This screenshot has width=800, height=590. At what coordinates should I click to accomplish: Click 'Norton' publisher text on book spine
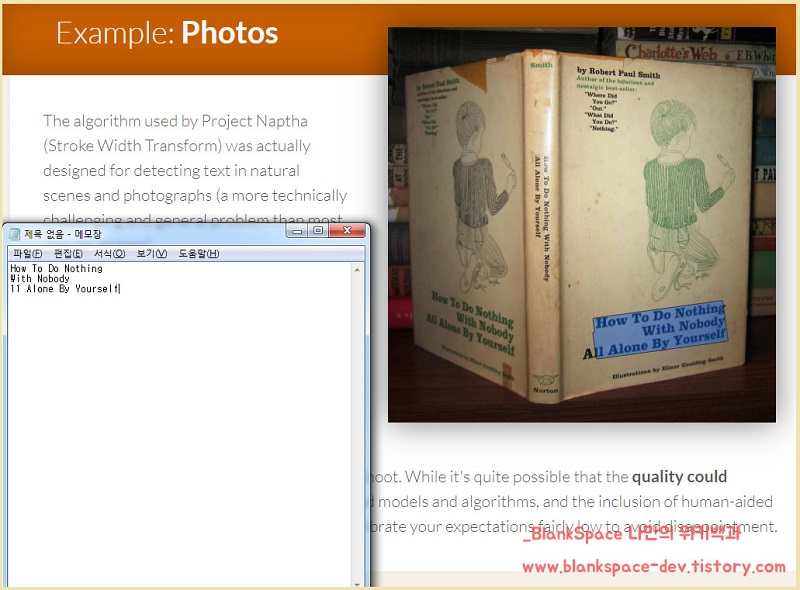pyautogui.click(x=545, y=390)
